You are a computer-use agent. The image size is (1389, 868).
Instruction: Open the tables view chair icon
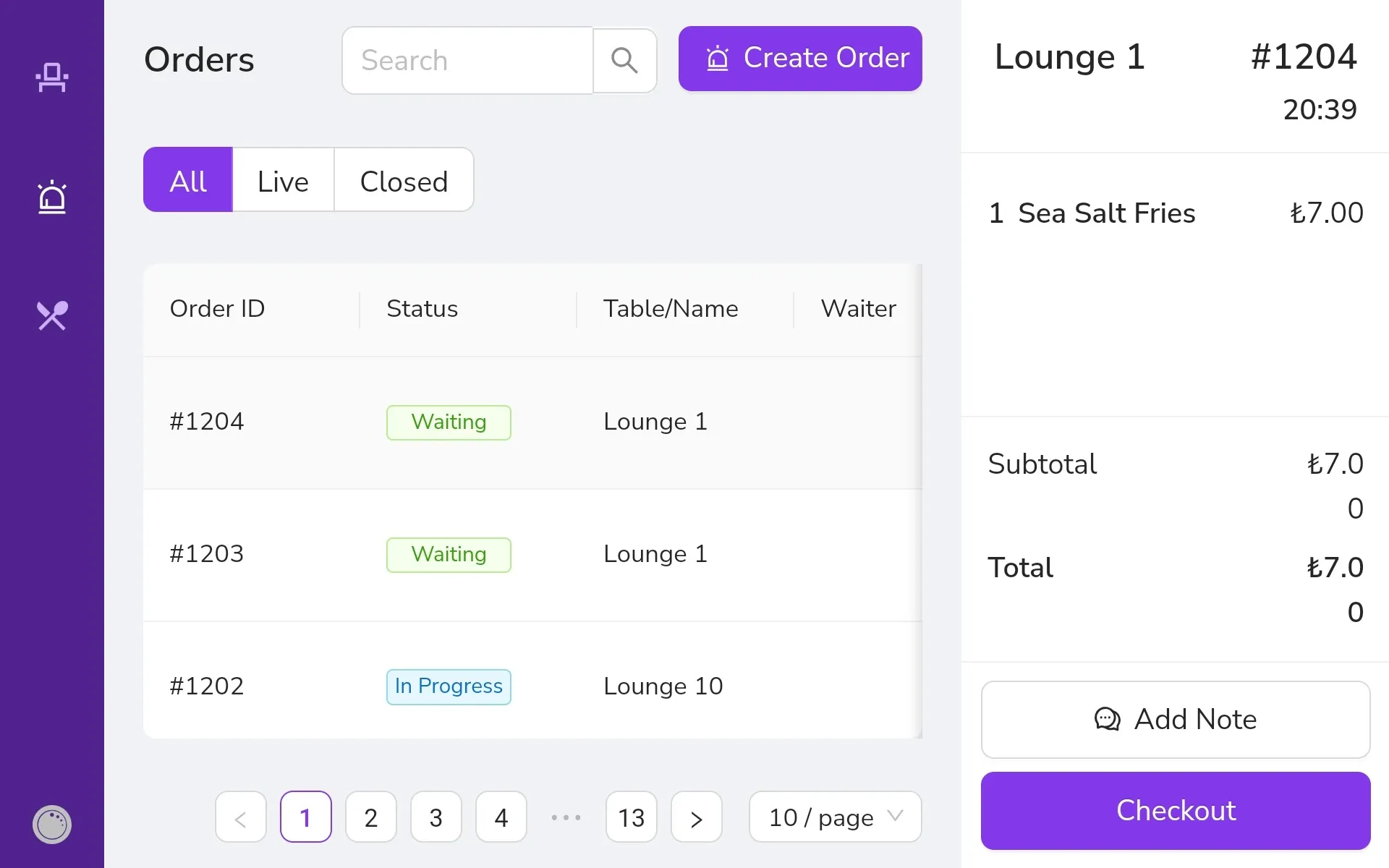point(52,77)
